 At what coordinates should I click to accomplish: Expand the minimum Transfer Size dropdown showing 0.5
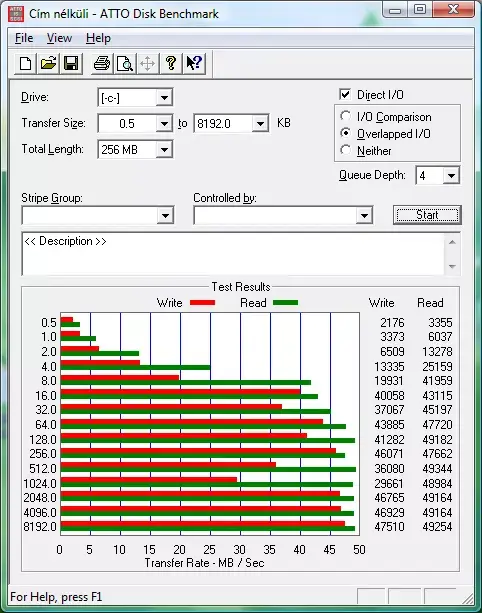coord(164,124)
